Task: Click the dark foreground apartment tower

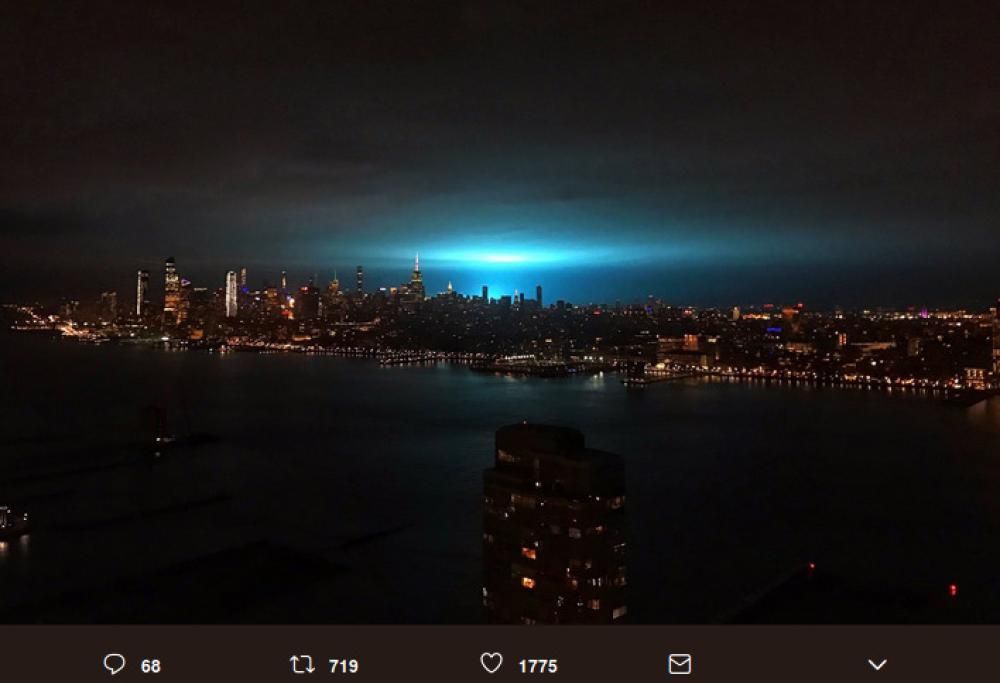Action: [x=555, y=524]
